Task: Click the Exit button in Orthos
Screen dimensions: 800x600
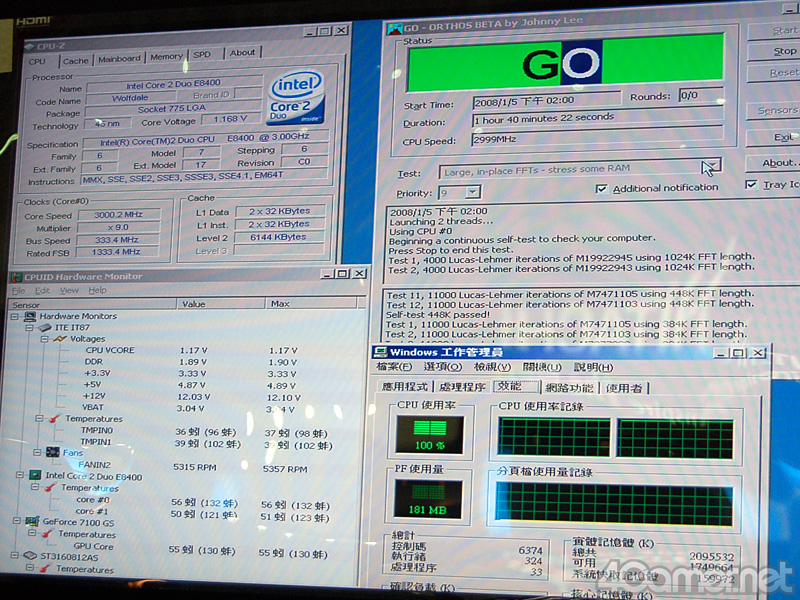Action: tap(773, 137)
